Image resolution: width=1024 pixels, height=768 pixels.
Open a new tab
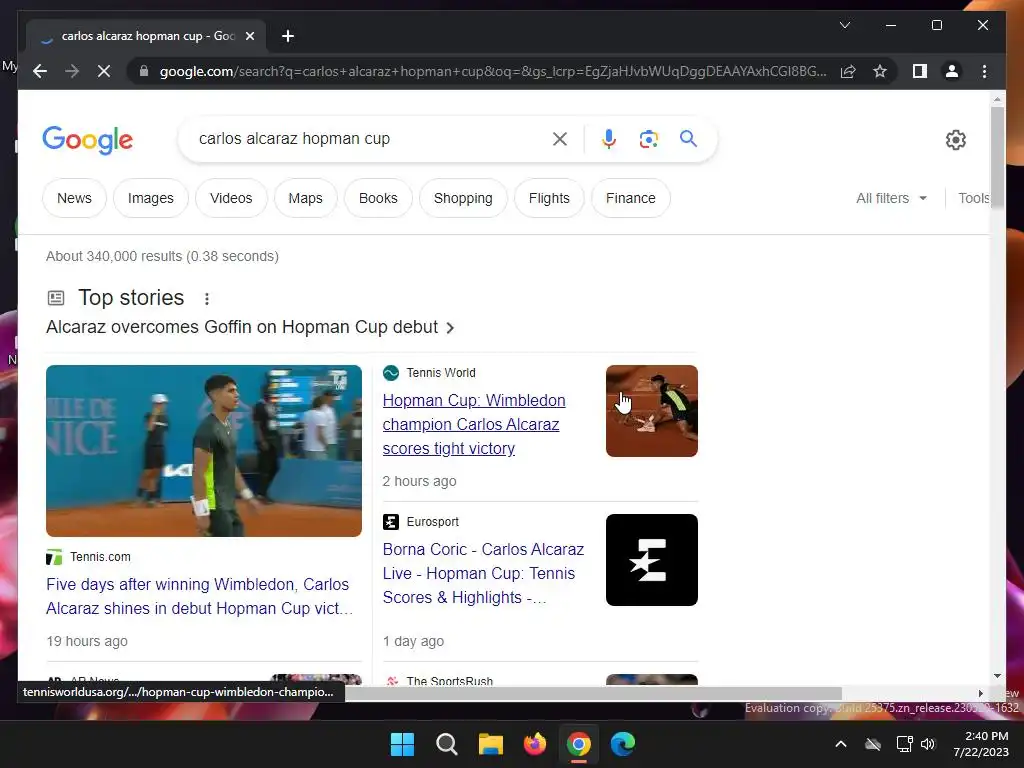click(288, 36)
